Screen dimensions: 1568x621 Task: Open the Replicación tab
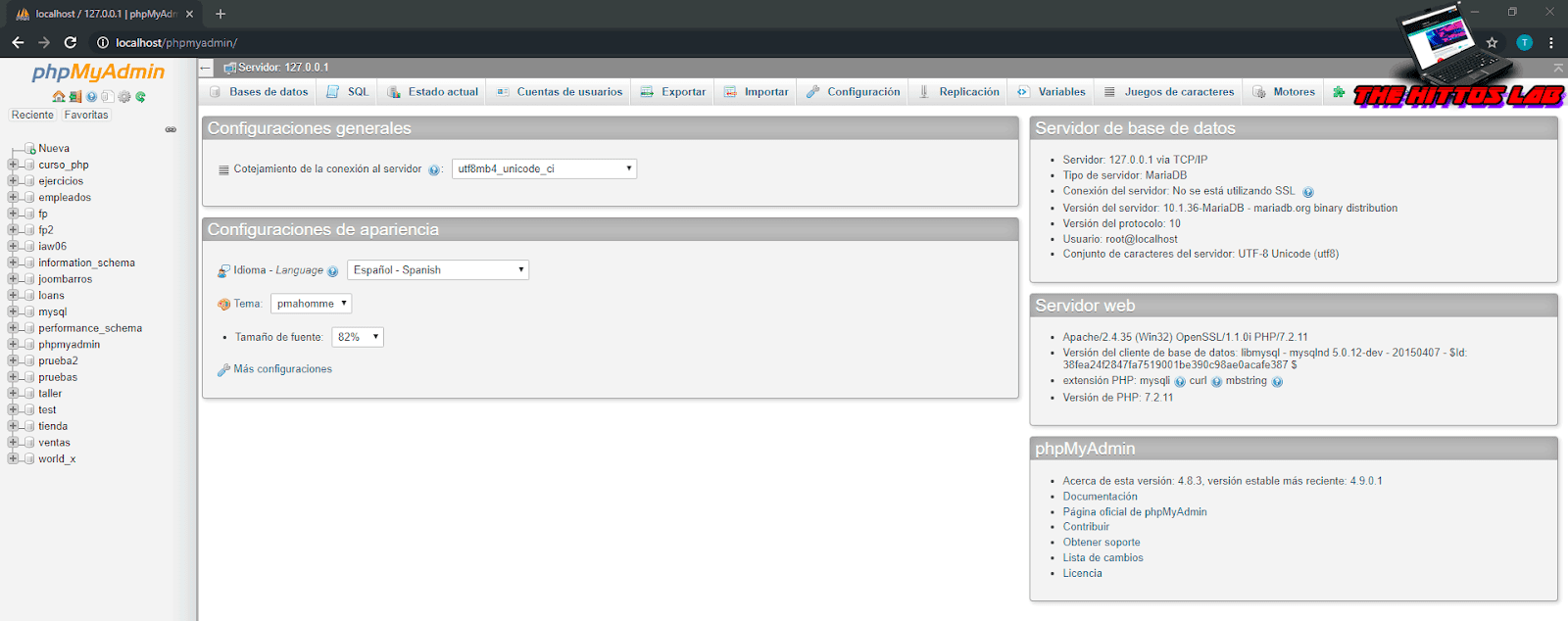click(x=959, y=92)
